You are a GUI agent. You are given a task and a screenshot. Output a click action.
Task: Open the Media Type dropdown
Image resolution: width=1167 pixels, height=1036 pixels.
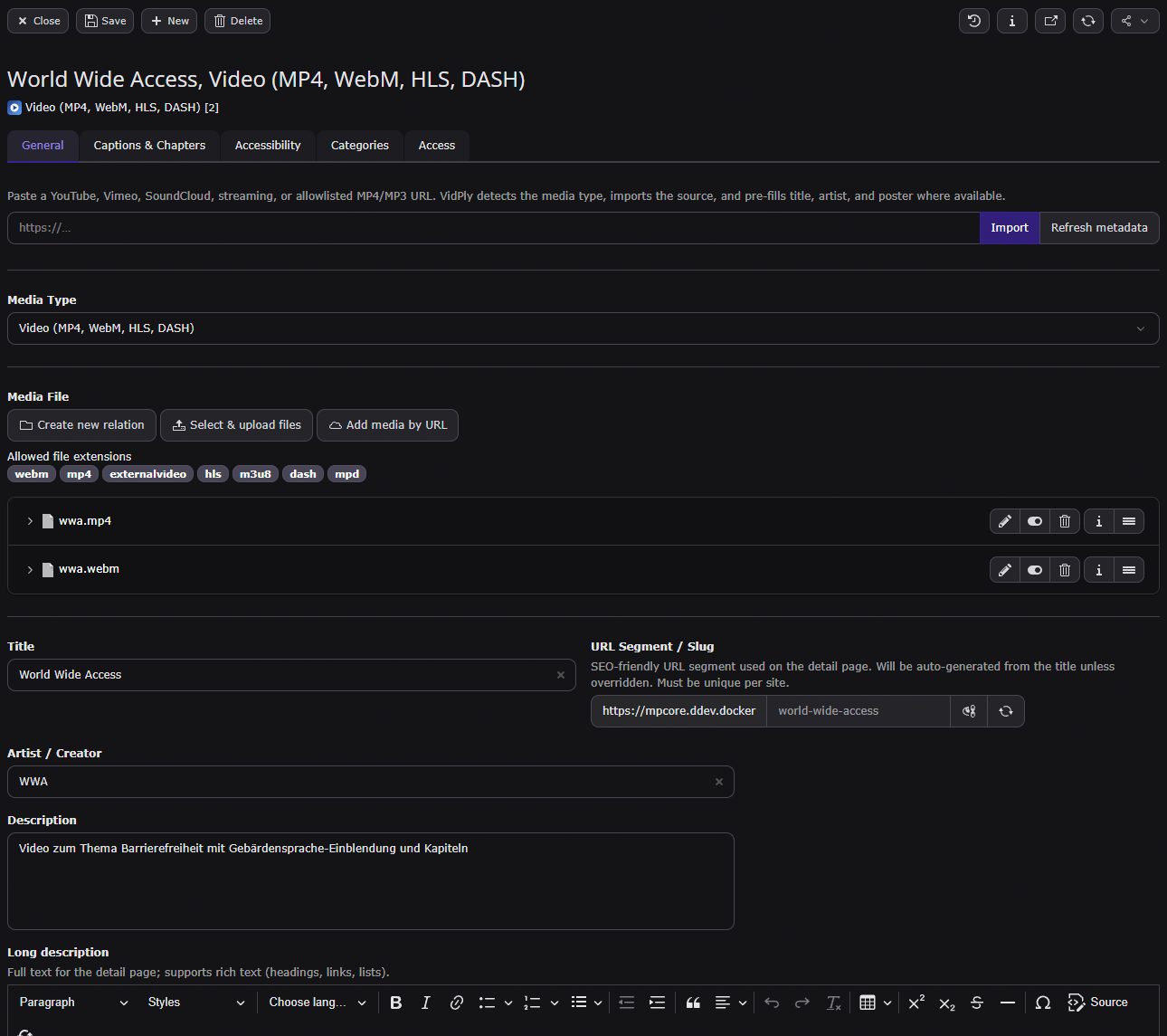pyautogui.click(x=583, y=328)
